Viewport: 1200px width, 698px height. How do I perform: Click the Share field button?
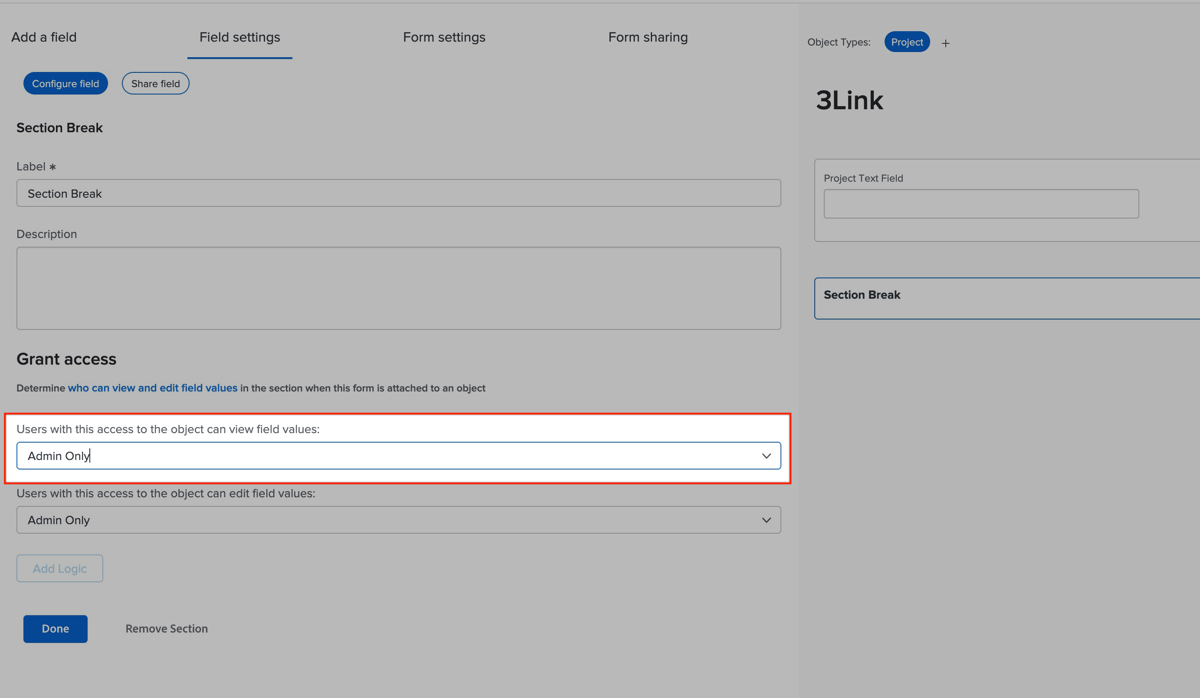155,83
